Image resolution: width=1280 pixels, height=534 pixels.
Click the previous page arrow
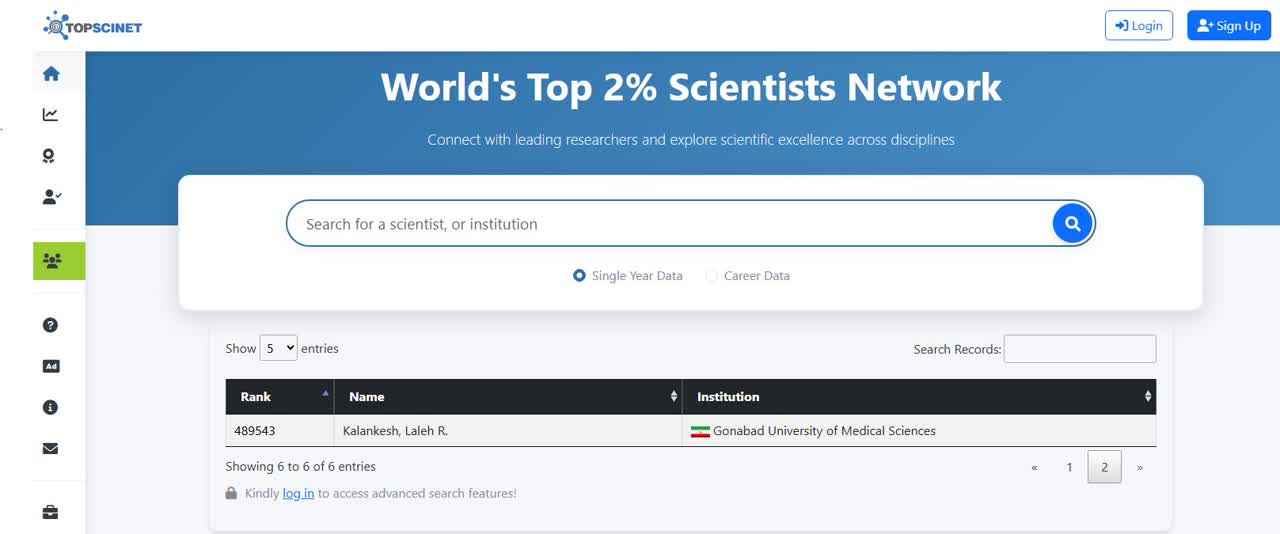(x=1034, y=467)
